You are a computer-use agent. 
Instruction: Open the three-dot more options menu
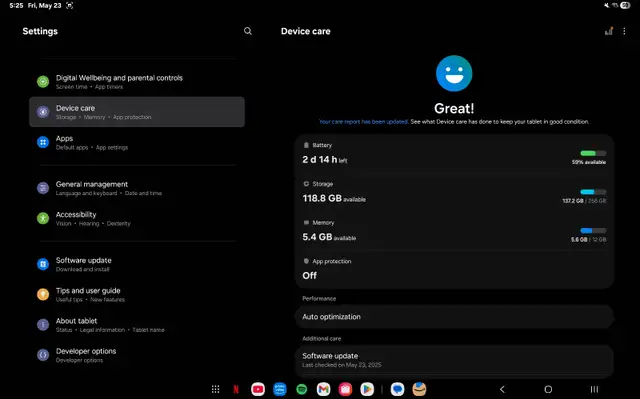pos(624,31)
